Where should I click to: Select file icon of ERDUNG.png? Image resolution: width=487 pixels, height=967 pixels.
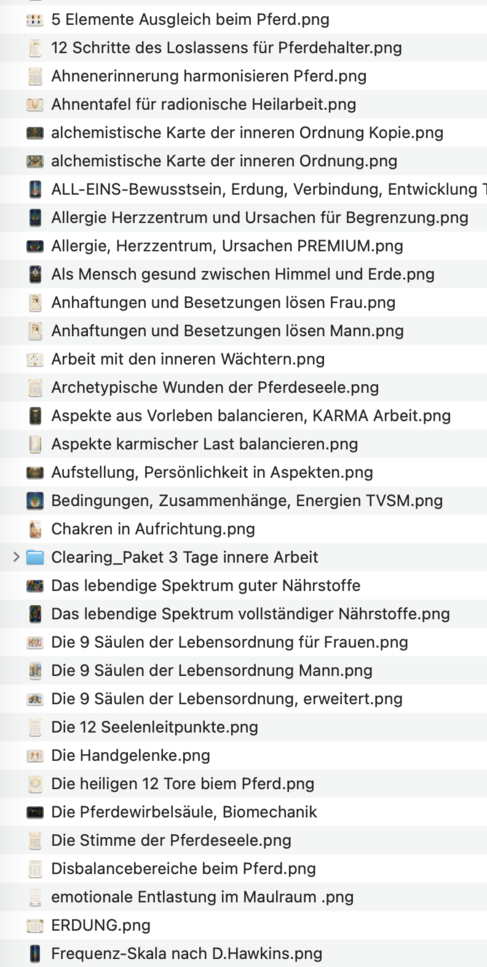click(35, 925)
